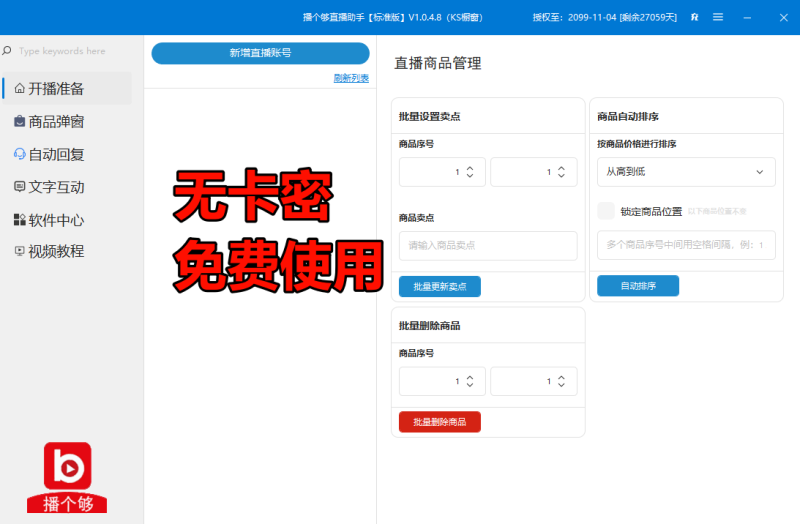
Task: Increase second 商品序号 under 批量设置卖点
Action: (x=561, y=168)
